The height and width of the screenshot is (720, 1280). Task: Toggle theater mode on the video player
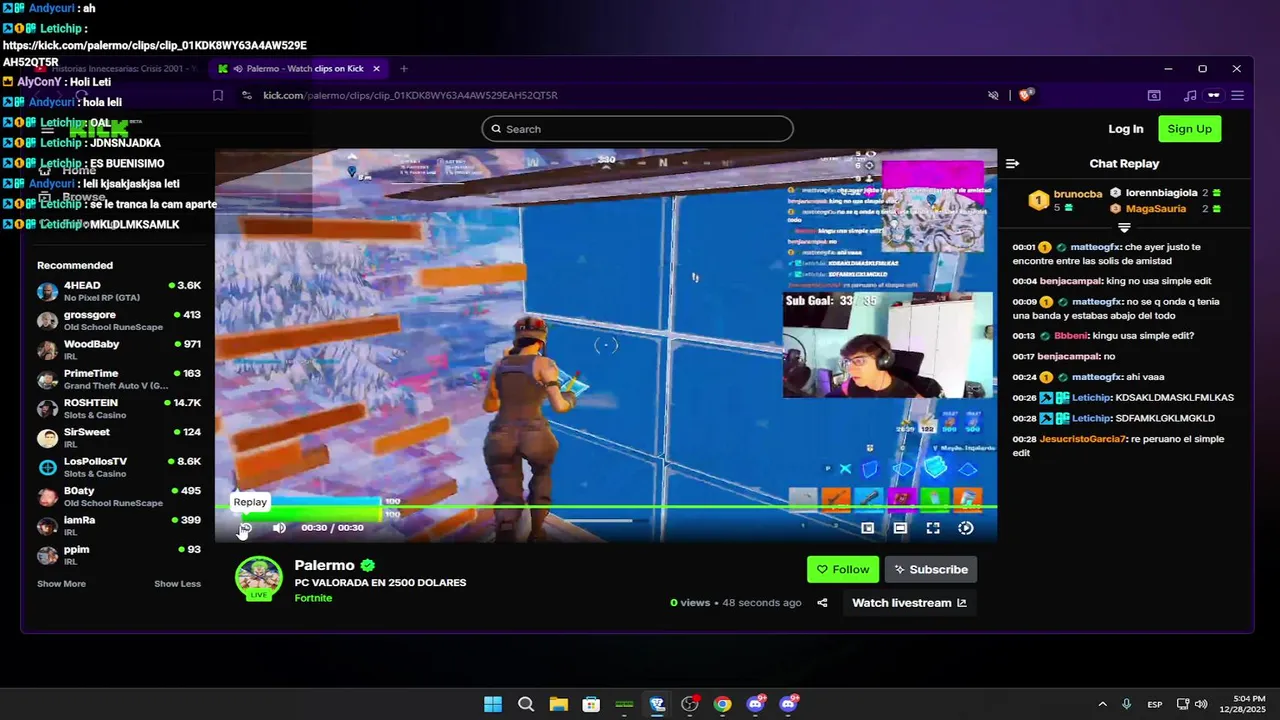click(900, 528)
